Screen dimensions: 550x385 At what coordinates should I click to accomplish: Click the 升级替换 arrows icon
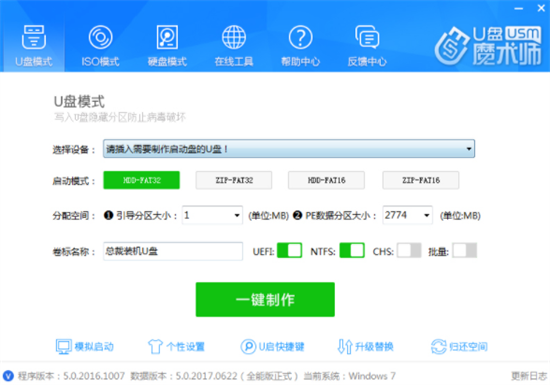click(344, 346)
